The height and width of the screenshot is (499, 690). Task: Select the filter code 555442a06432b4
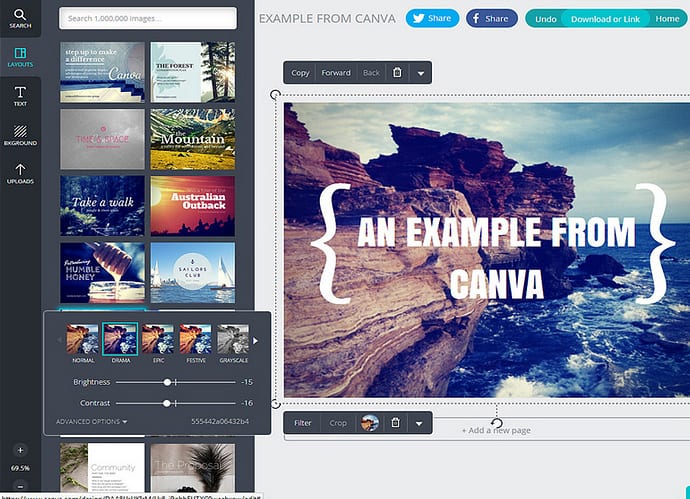pyautogui.click(x=220, y=421)
